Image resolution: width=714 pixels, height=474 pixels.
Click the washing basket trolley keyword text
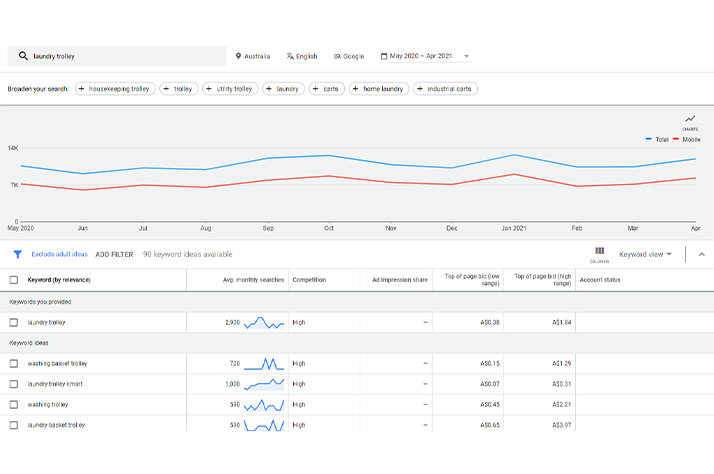[57, 363]
